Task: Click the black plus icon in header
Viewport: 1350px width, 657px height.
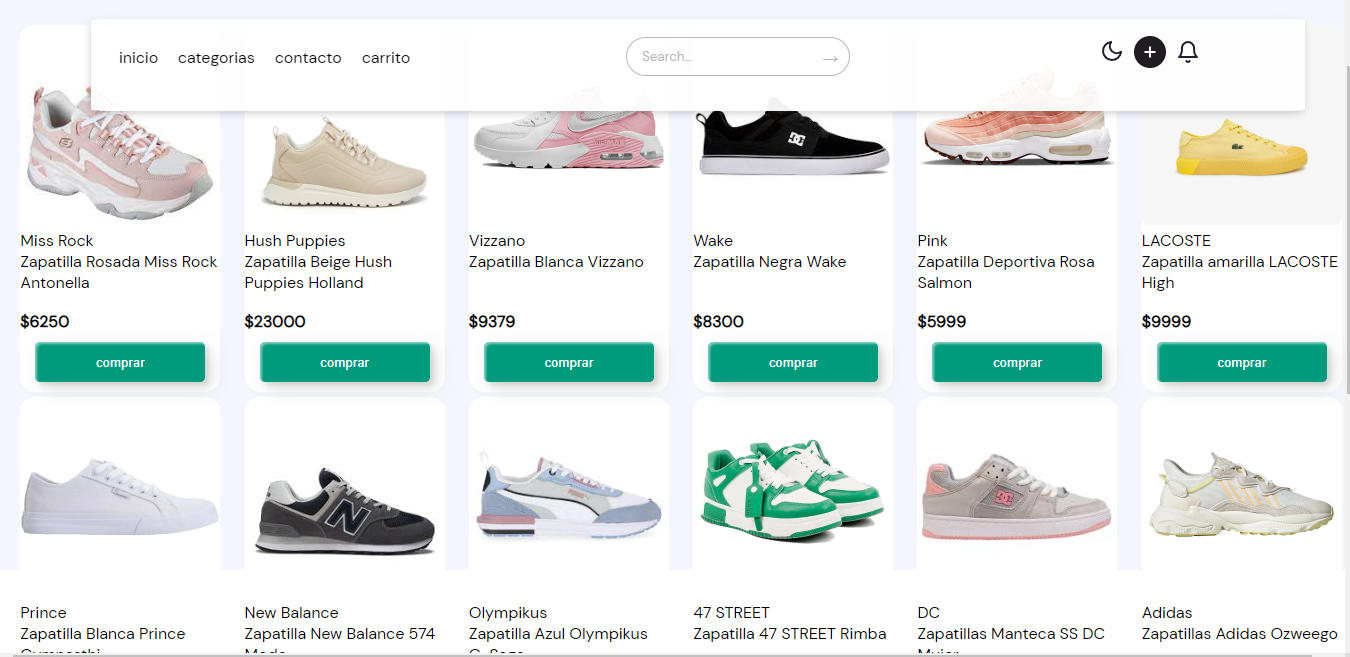Action: (1150, 52)
